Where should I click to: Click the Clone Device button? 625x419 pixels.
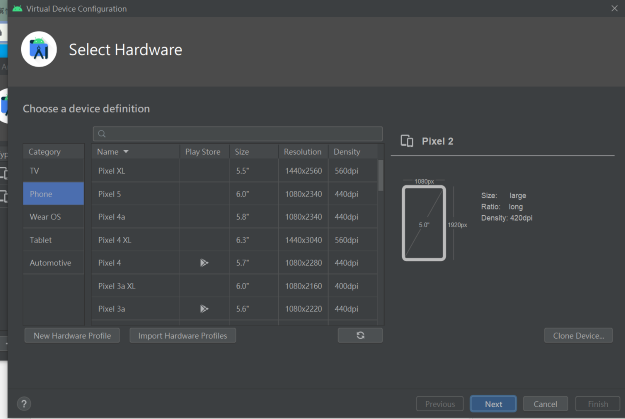(578, 336)
